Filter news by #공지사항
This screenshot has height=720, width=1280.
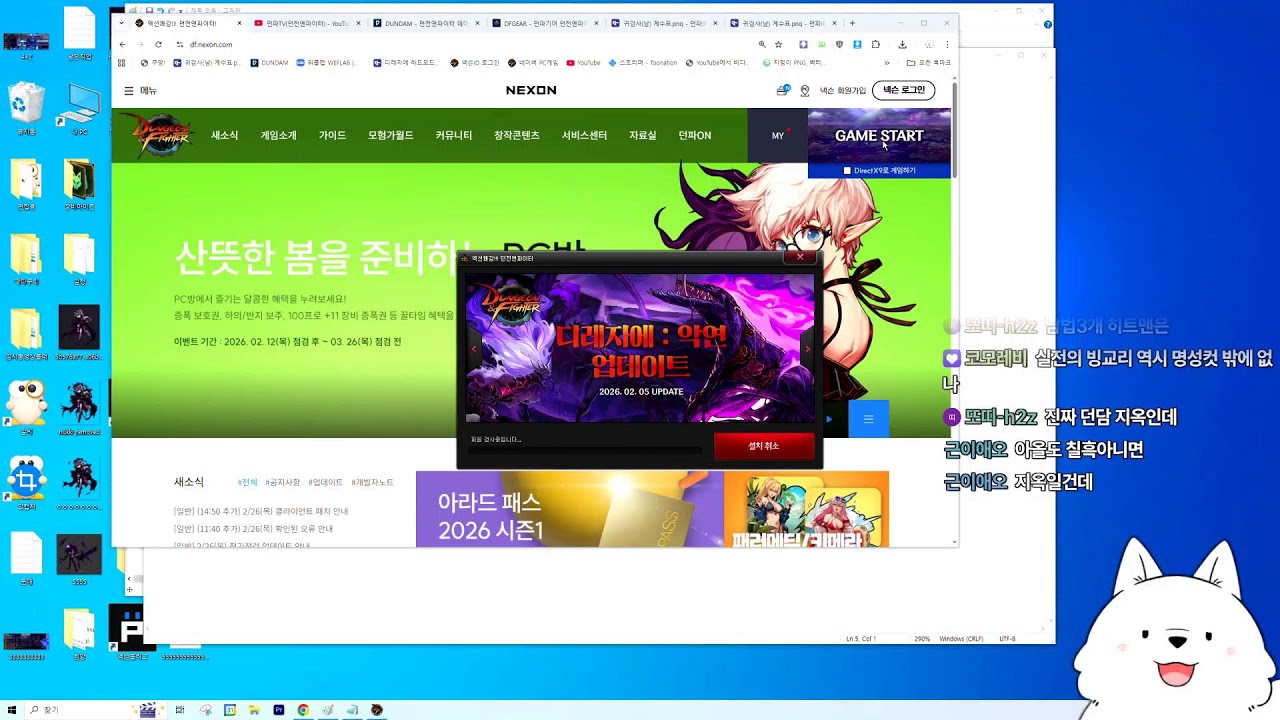coord(282,483)
